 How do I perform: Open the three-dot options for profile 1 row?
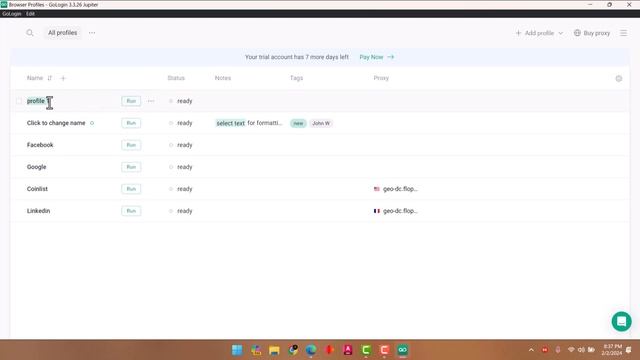tap(151, 101)
